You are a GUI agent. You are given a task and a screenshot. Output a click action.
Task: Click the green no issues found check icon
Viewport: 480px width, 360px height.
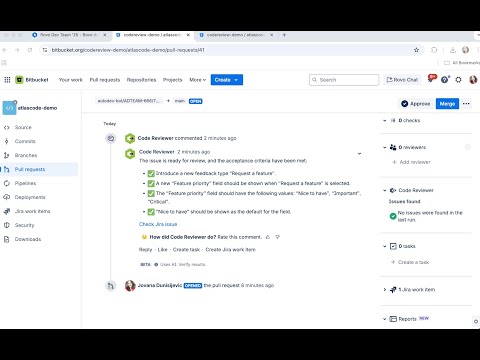(x=393, y=216)
